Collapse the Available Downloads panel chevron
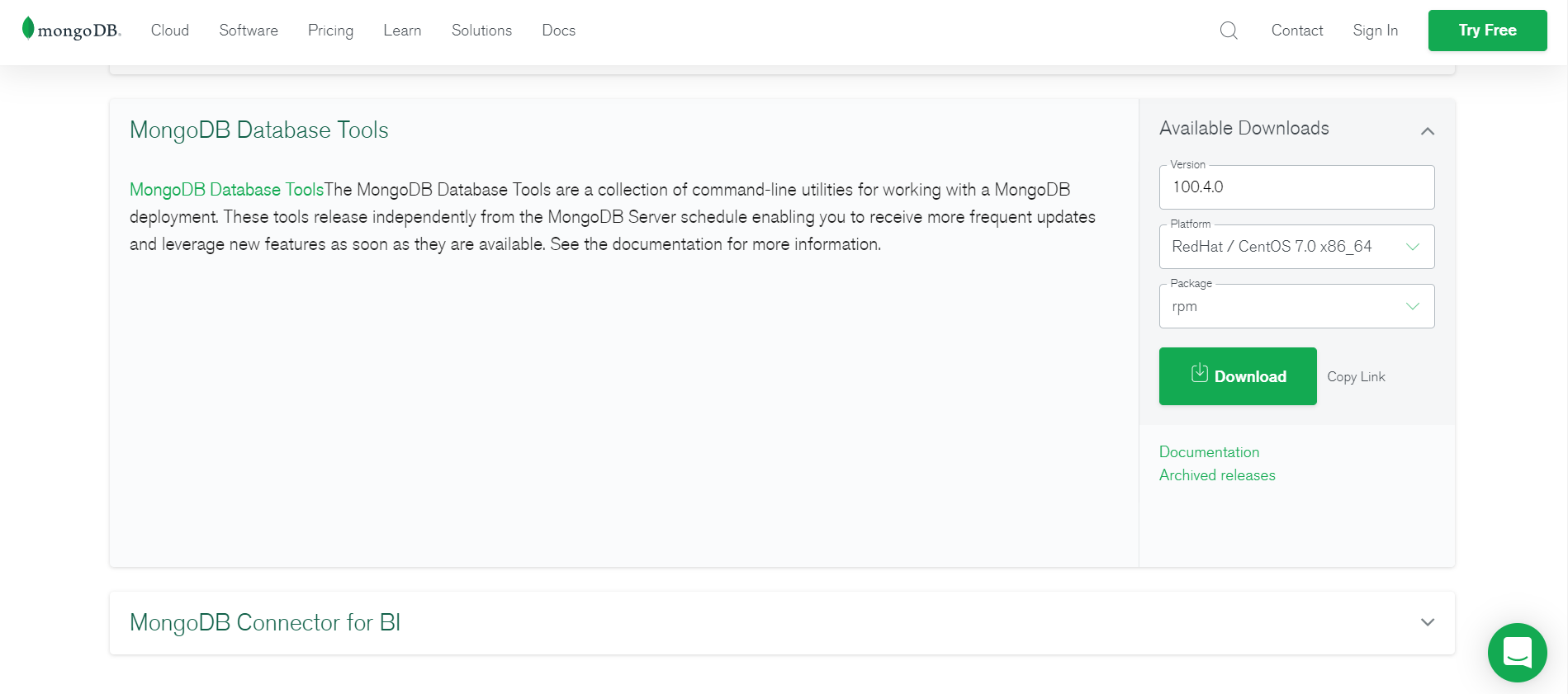The height and width of the screenshot is (694, 1568). point(1427,131)
